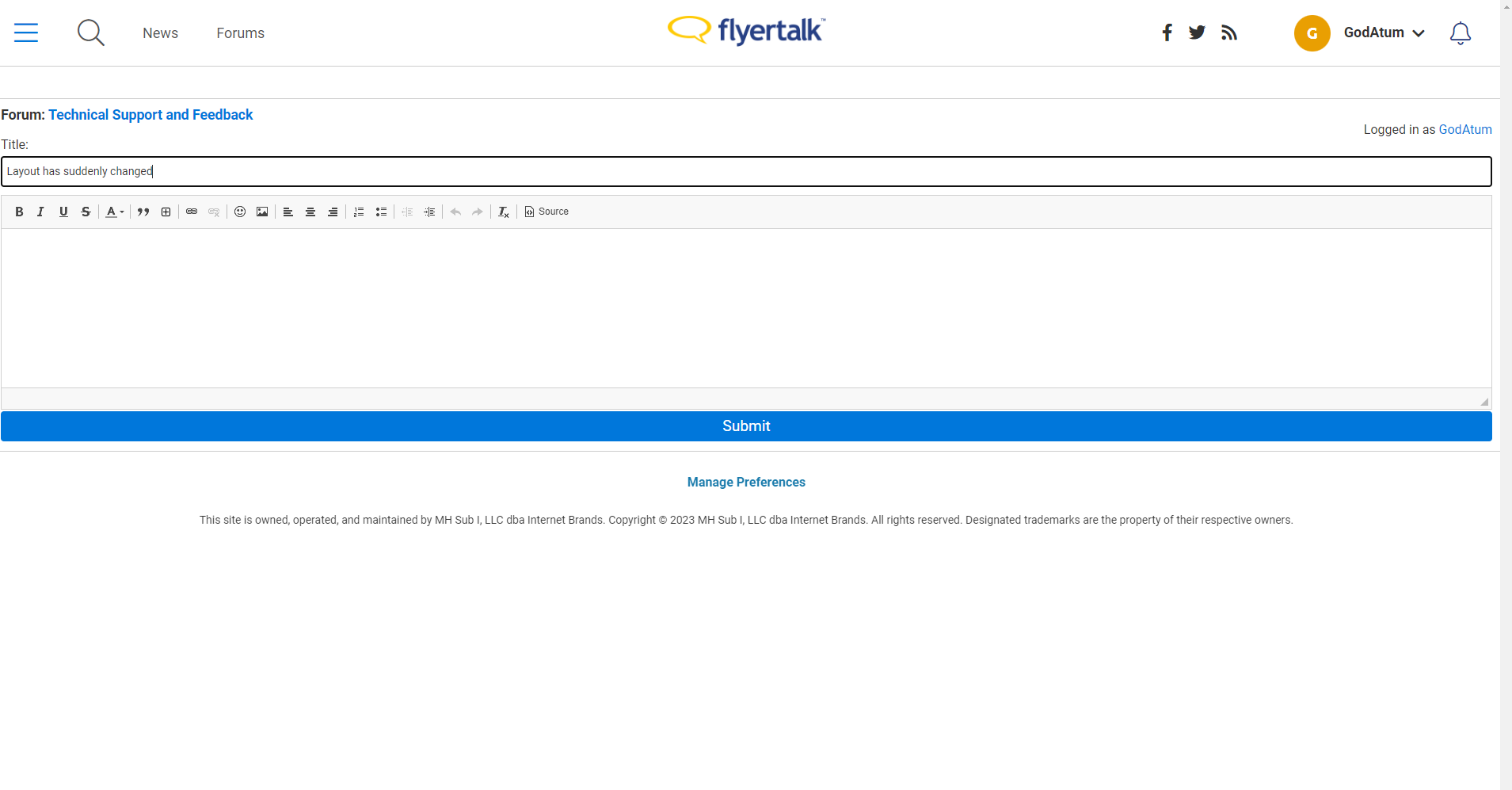Open the Forums menu item
Screen dimensions: 1512x790
click(x=241, y=33)
